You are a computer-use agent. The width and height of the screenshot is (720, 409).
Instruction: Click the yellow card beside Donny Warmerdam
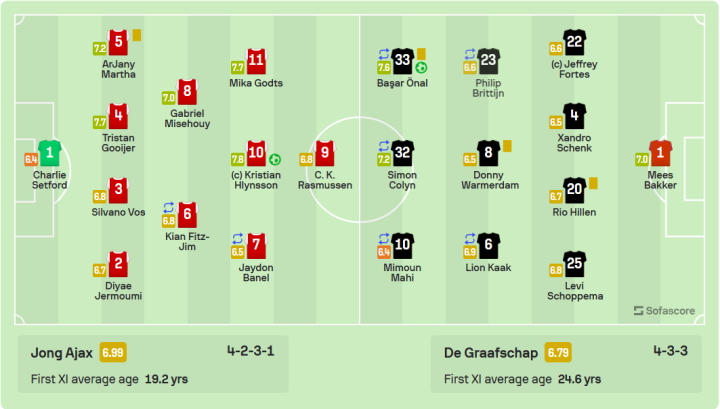(x=507, y=146)
